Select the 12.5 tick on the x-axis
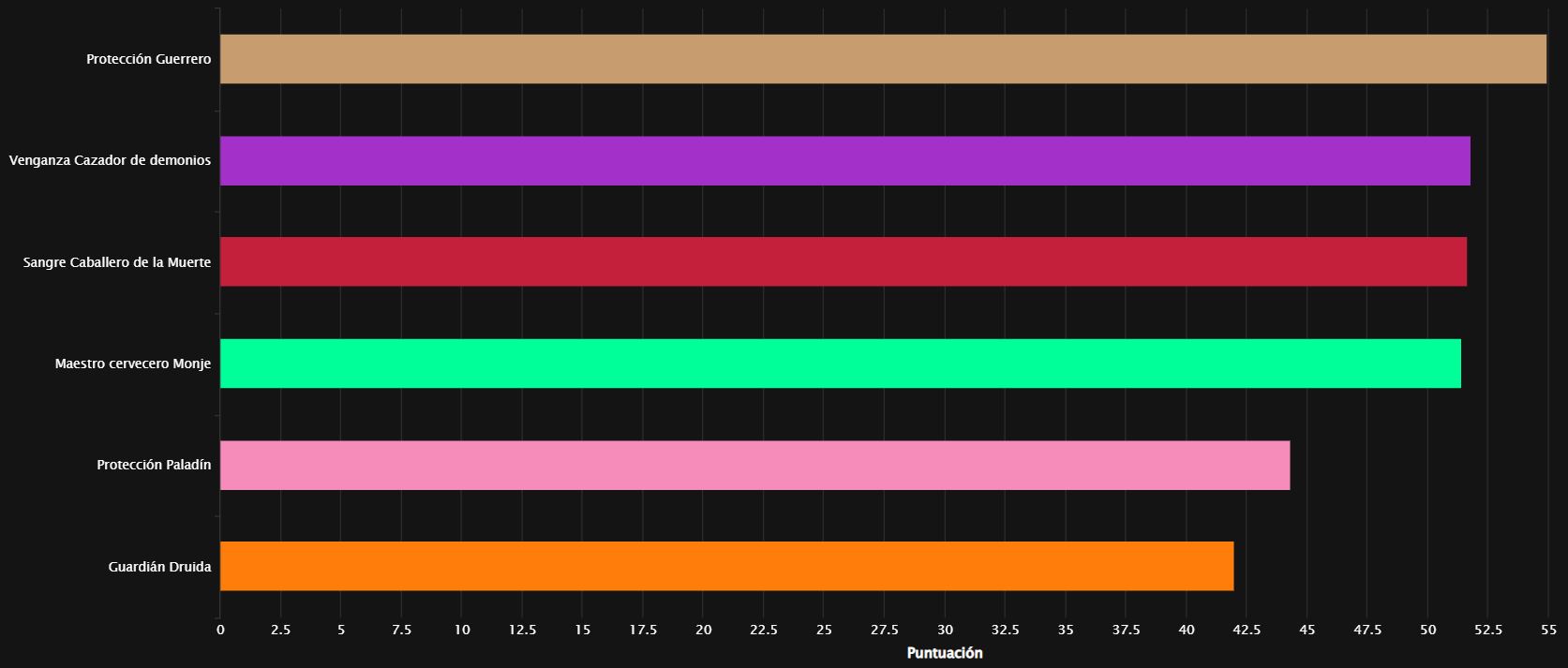Viewport: 1568px width, 668px height. point(522,630)
